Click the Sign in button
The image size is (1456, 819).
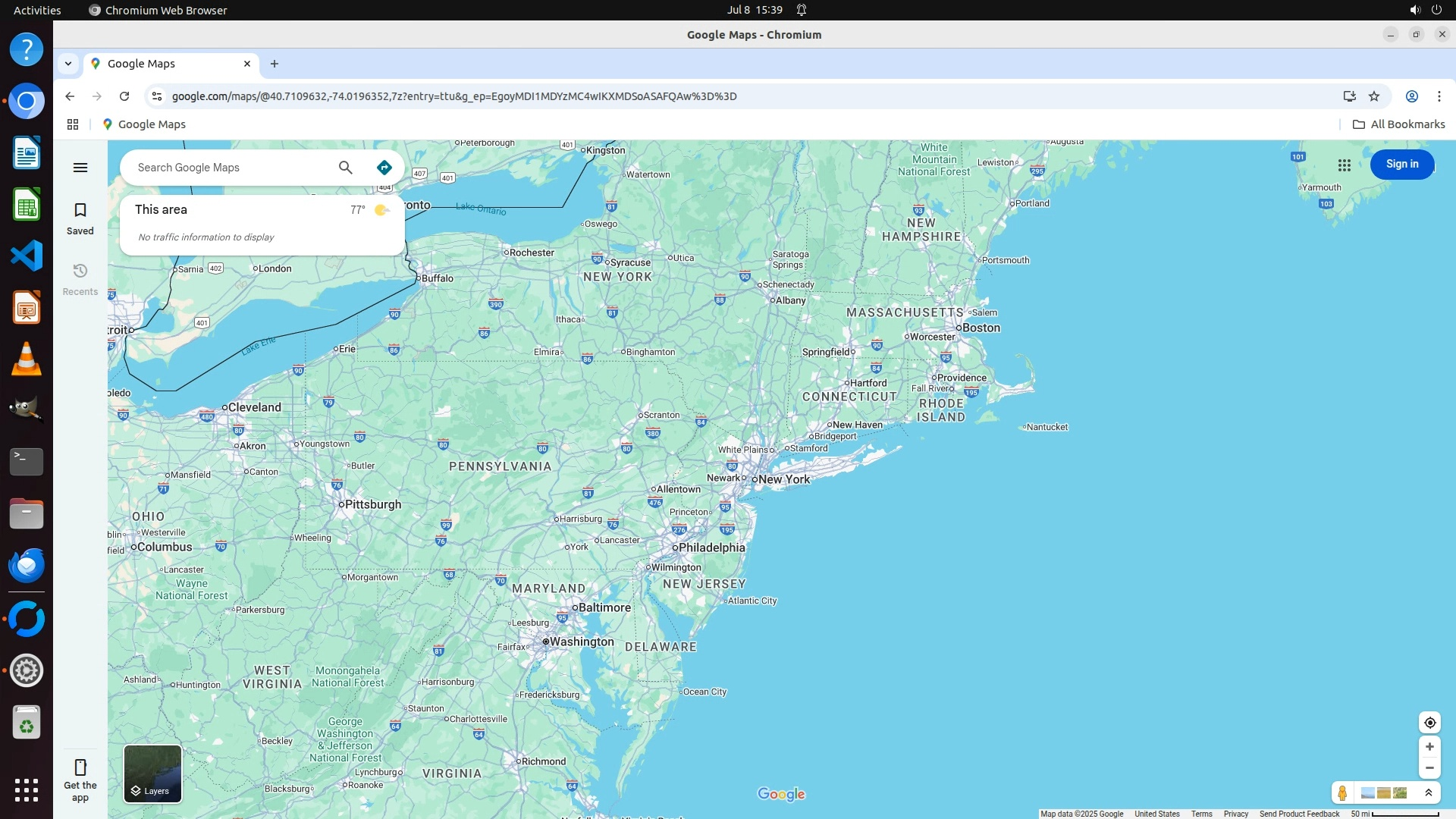(x=1401, y=165)
